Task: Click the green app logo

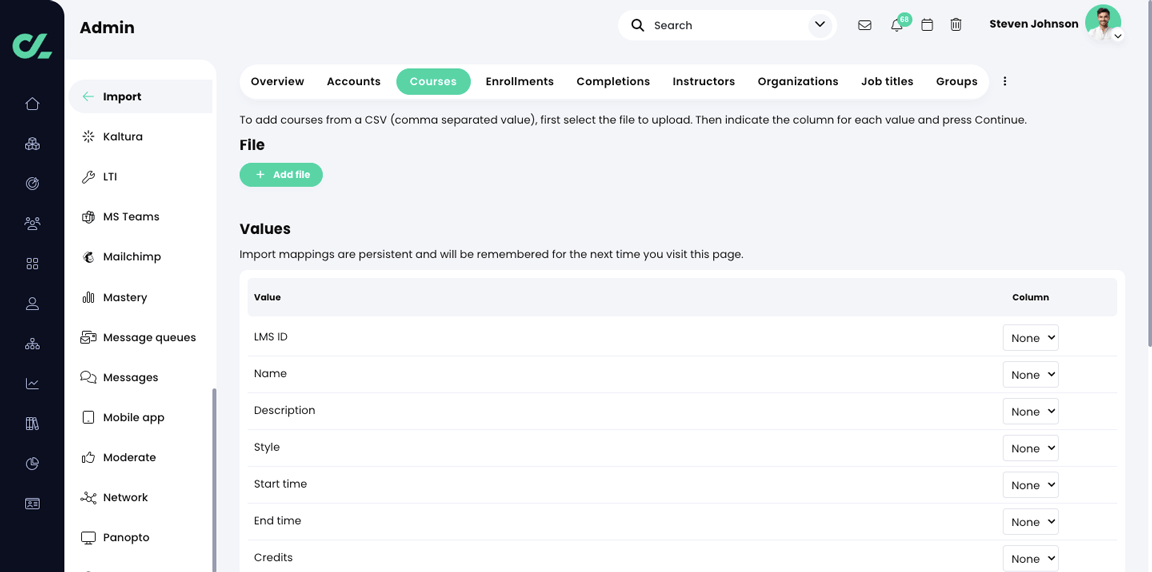Action: point(32,45)
